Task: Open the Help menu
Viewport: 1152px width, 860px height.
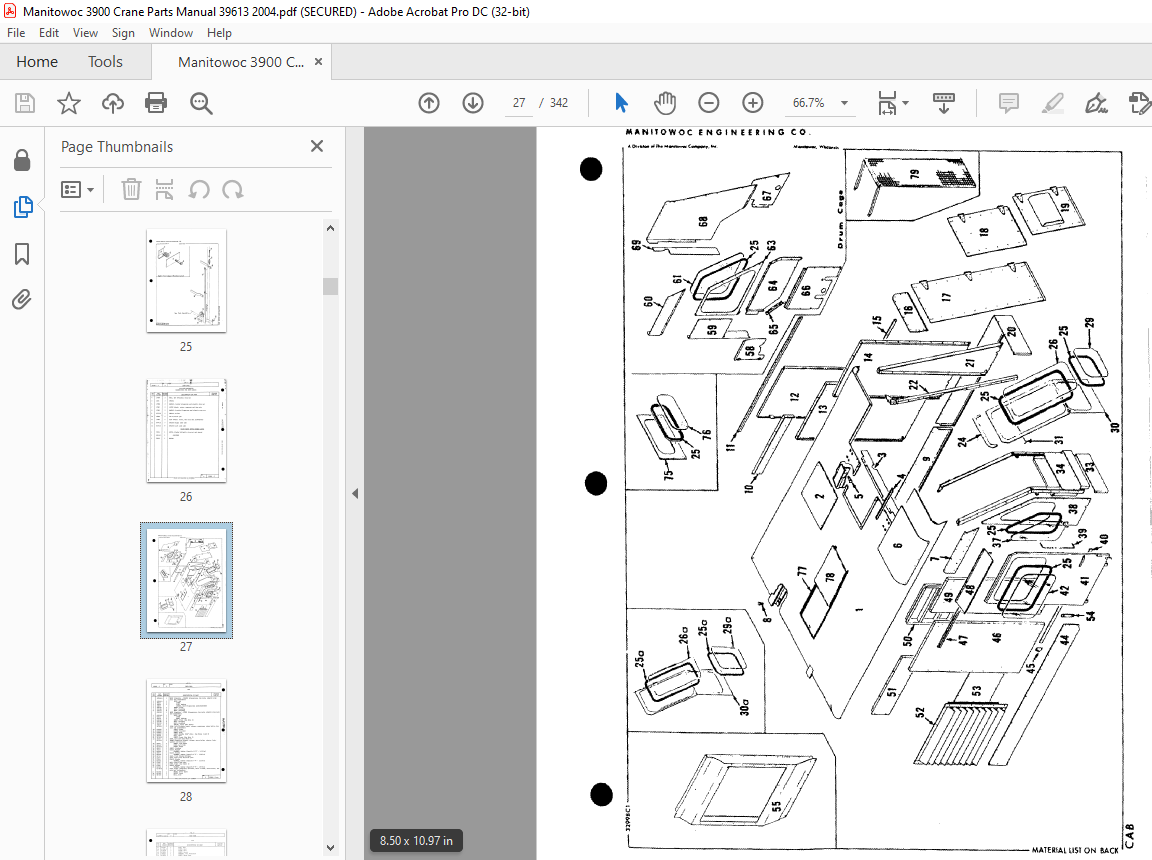Action: tap(219, 32)
